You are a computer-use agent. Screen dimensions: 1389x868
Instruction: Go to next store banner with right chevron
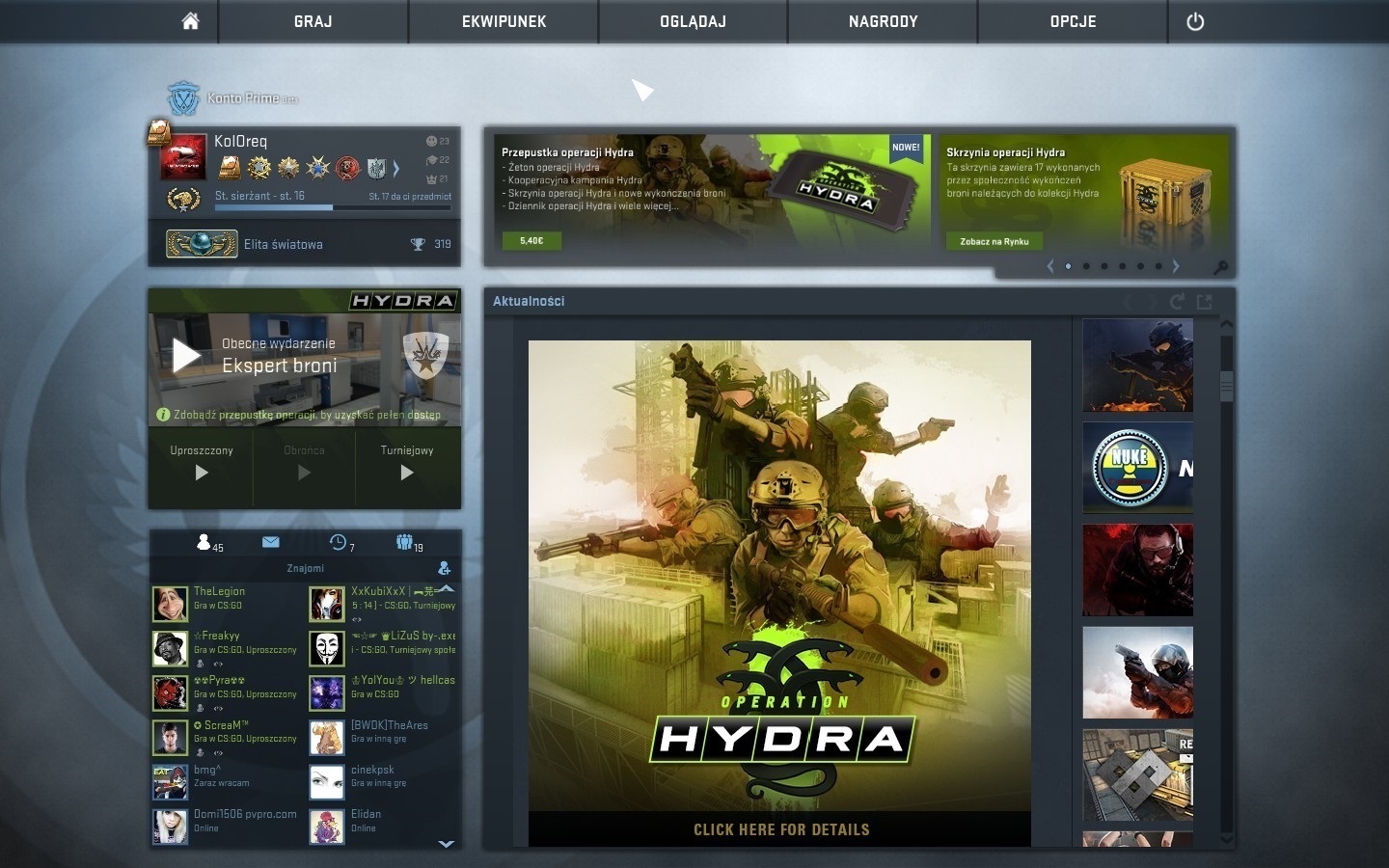pyautogui.click(x=1175, y=266)
